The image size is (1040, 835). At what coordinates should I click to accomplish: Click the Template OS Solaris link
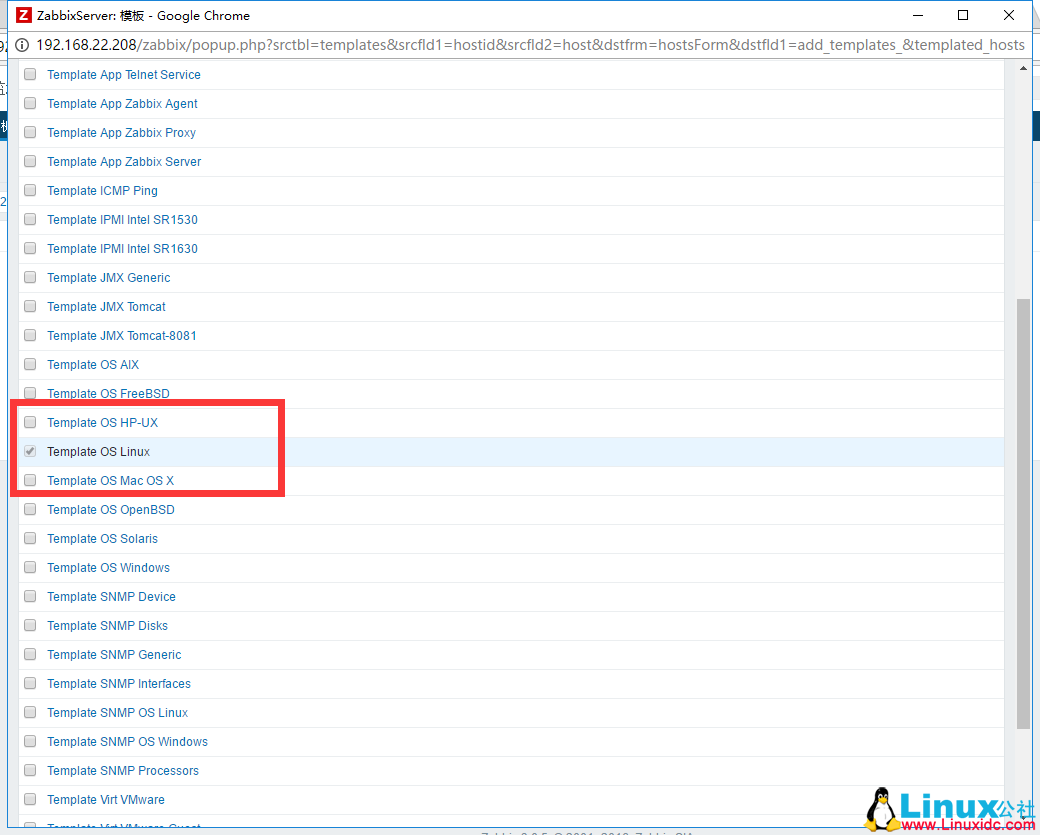[x=102, y=539]
